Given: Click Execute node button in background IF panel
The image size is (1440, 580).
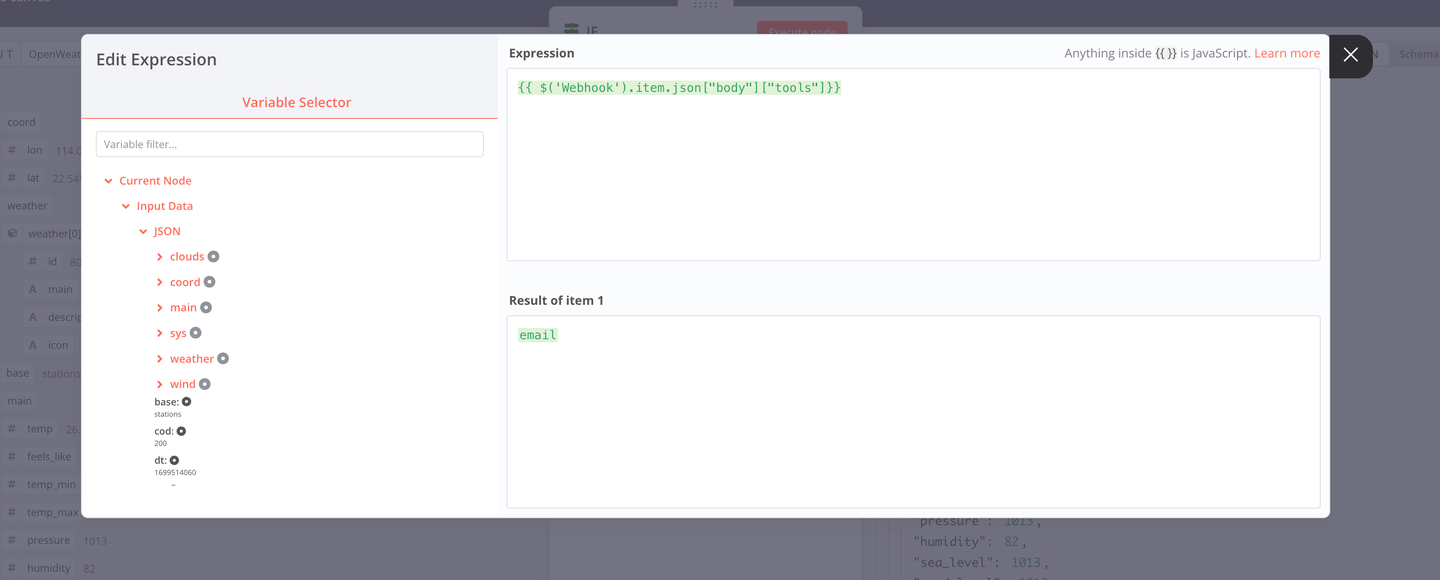Looking at the screenshot, I should pos(802,31).
